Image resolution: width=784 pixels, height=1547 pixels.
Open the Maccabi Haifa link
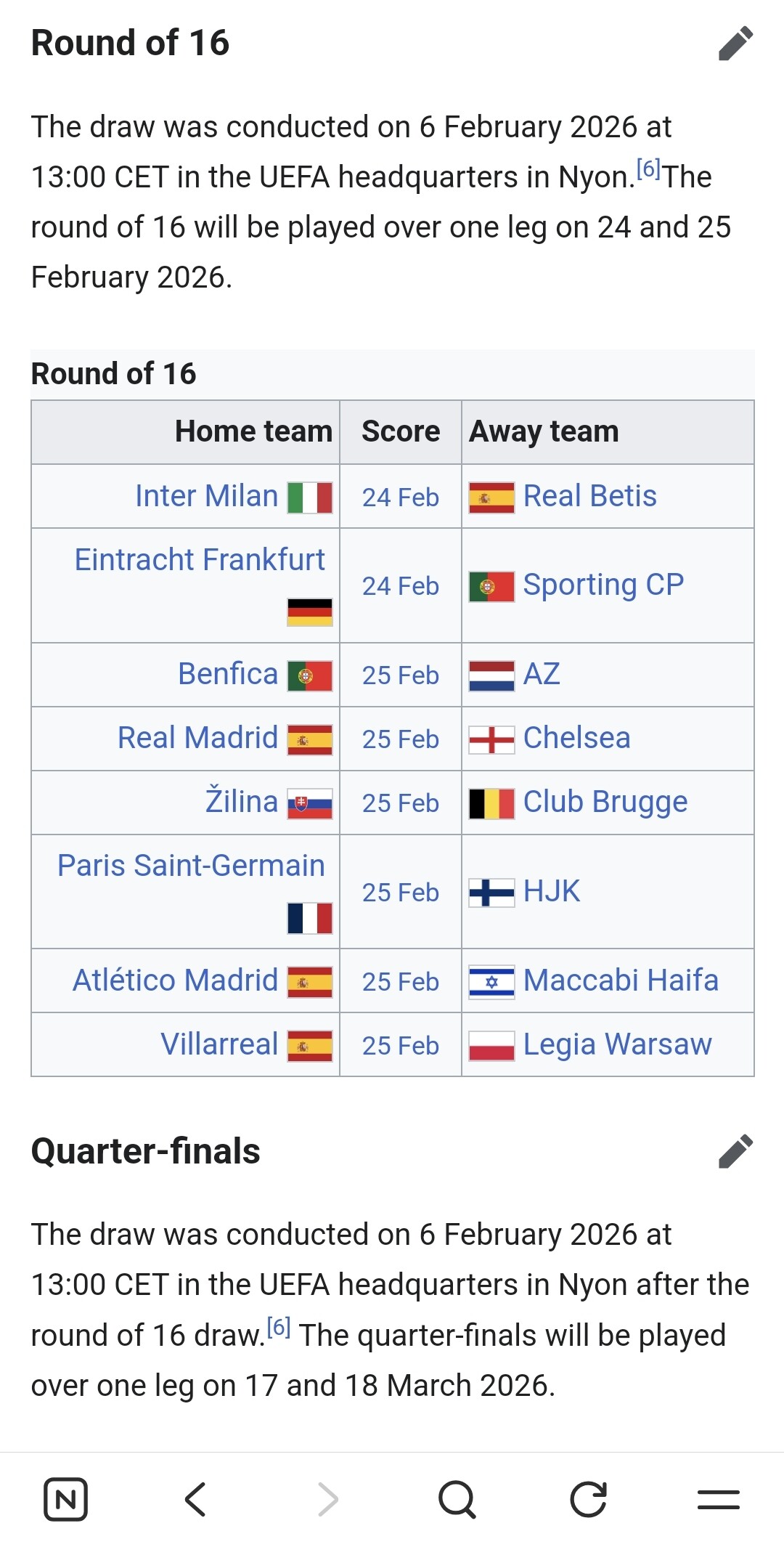[x=621, y=980]
